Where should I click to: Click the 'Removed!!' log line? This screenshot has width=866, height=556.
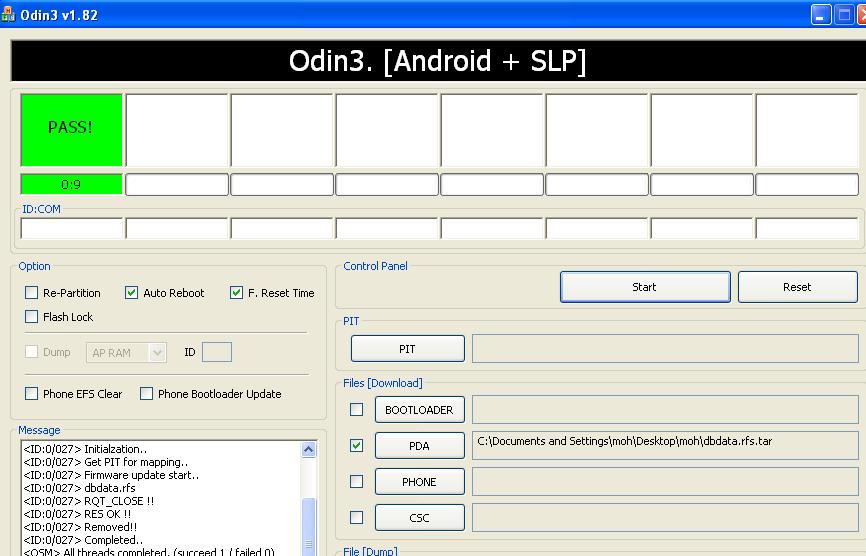click(80, 527)
